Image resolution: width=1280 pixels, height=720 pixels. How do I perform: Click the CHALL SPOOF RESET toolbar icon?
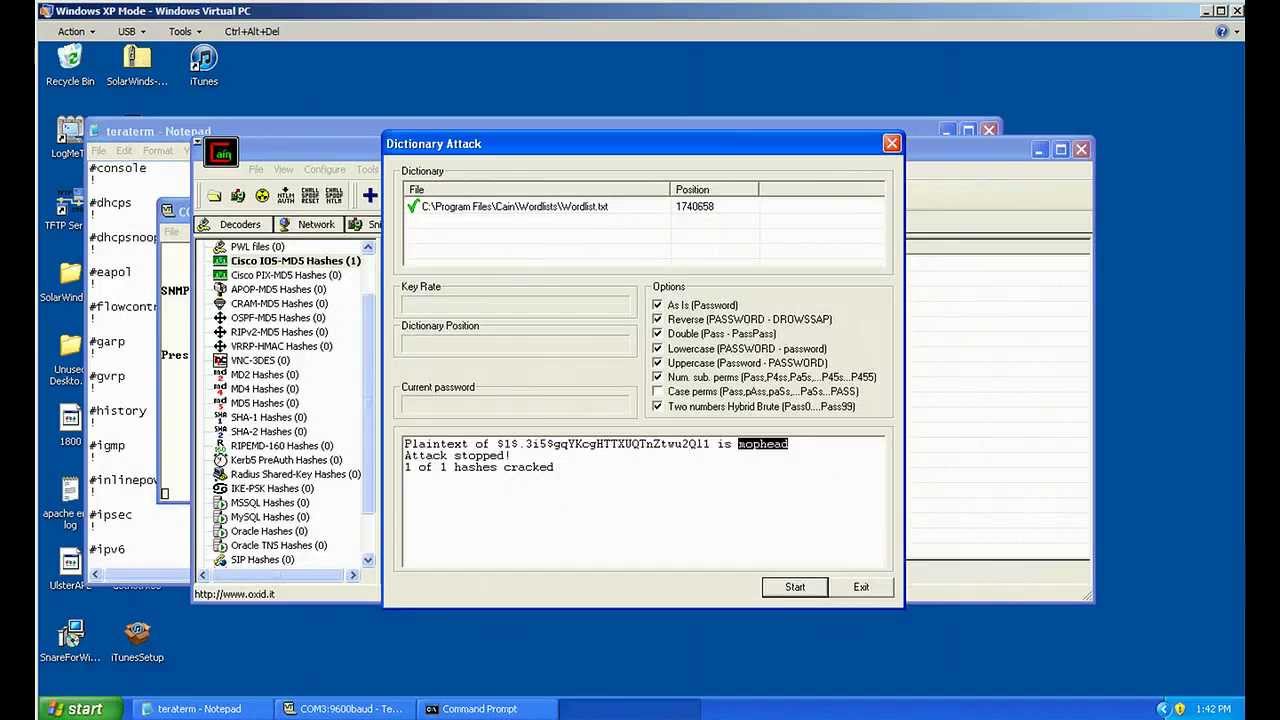point(310,196)
